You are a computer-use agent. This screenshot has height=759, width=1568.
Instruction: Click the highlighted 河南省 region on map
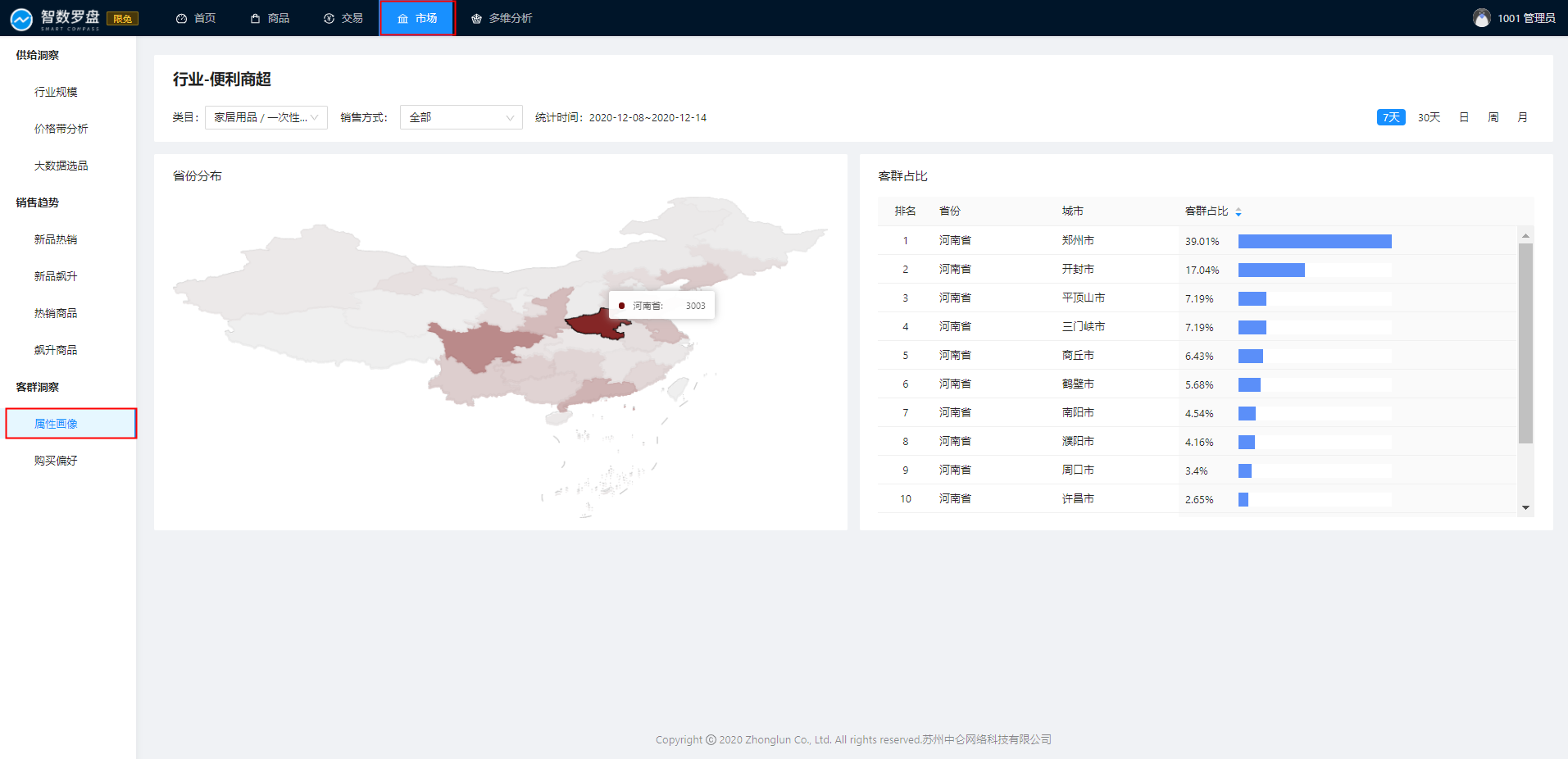tap(597, 325)
